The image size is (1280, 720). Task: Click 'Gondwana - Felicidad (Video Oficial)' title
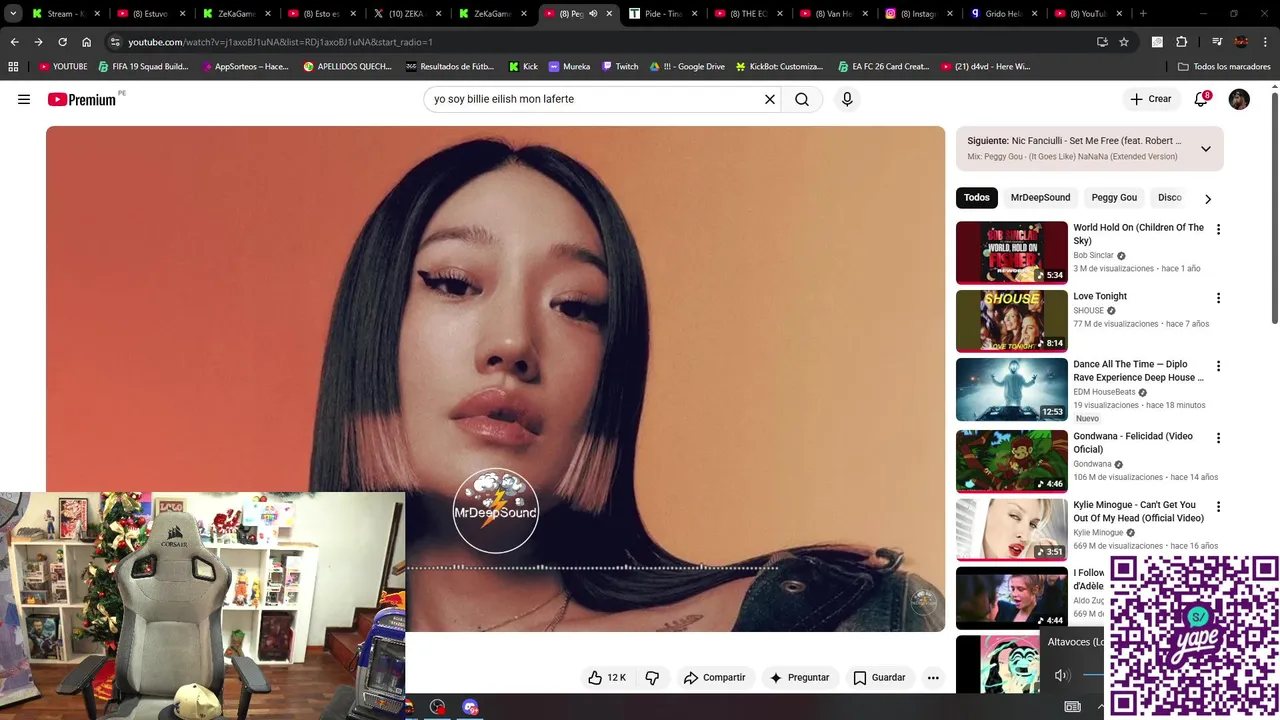(1133, 443)
